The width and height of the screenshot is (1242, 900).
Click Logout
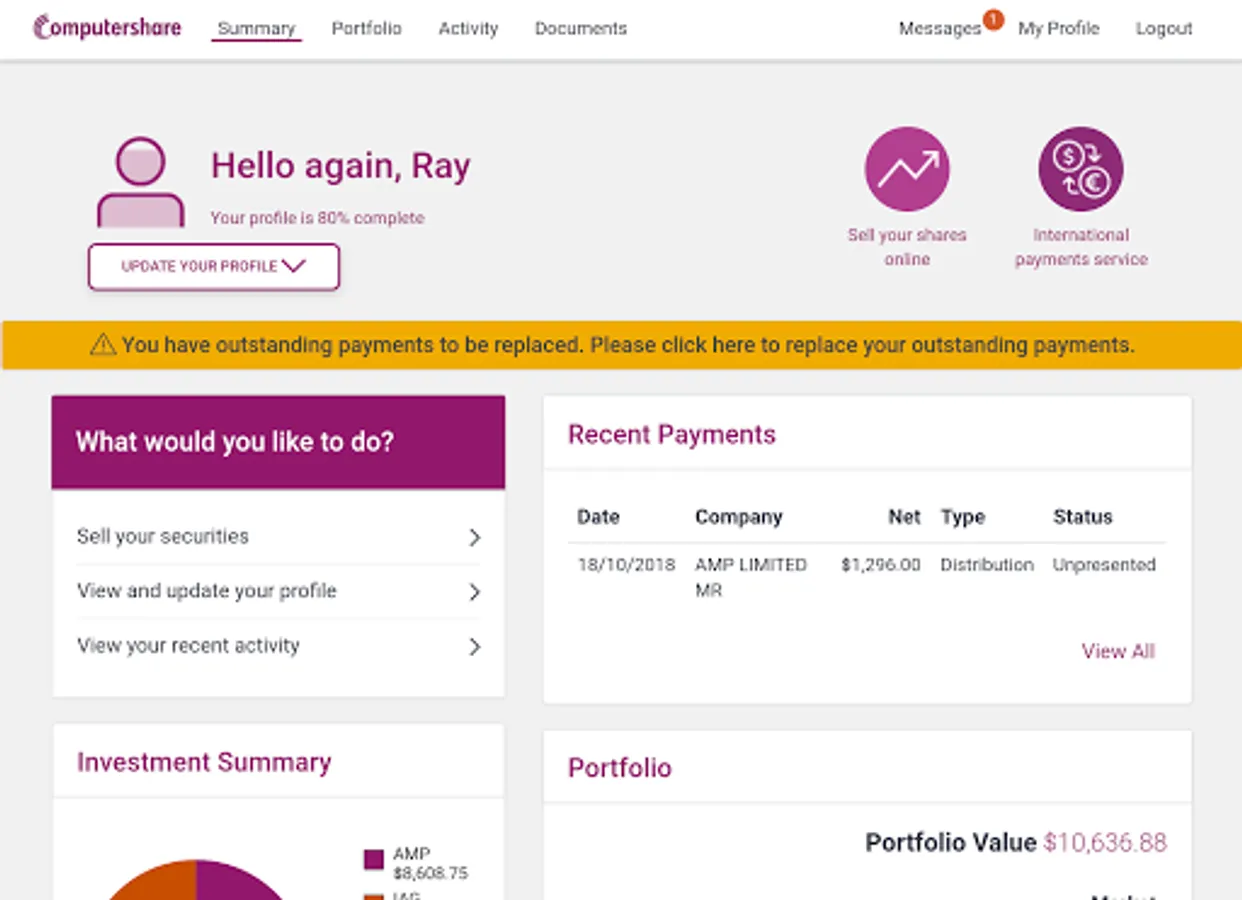(x=1163, y=29)
